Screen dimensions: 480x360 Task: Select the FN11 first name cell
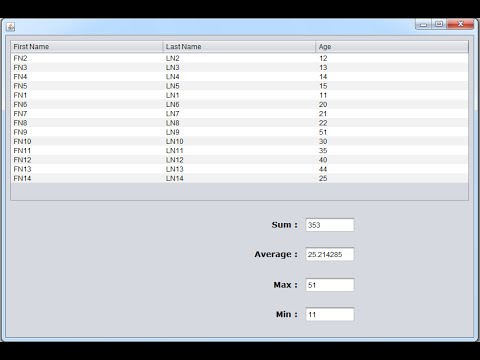(87, 151)
